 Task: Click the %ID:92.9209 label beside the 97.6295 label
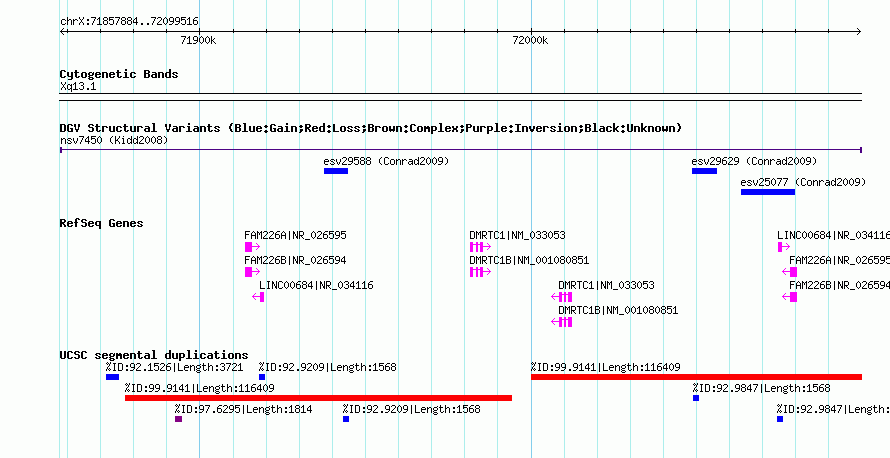(412, 409)
